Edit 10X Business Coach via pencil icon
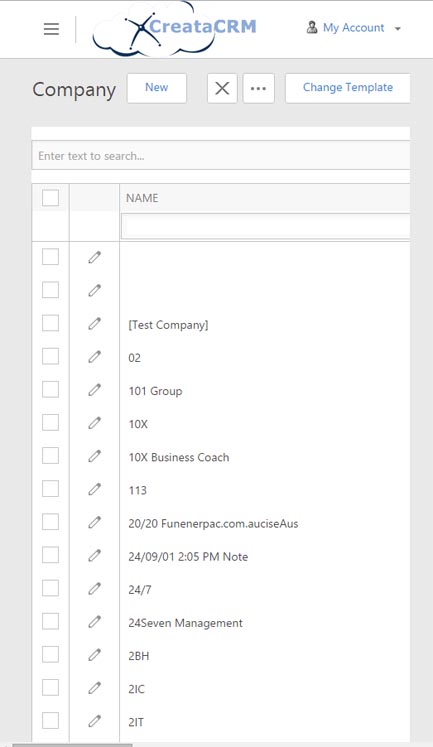The width and height of the screenshot is (433, 747). click(x=94, y=456)
